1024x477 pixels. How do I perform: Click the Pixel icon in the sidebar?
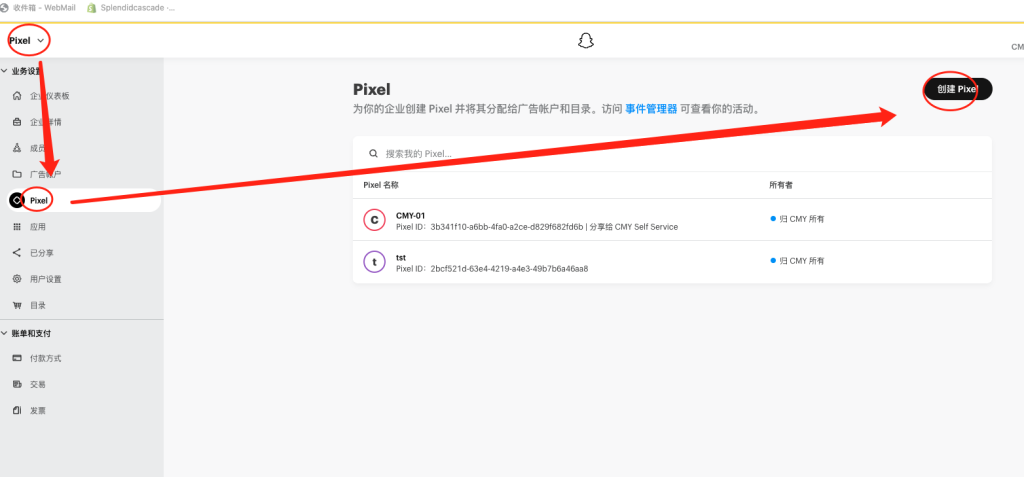click(x=16, y=201)
